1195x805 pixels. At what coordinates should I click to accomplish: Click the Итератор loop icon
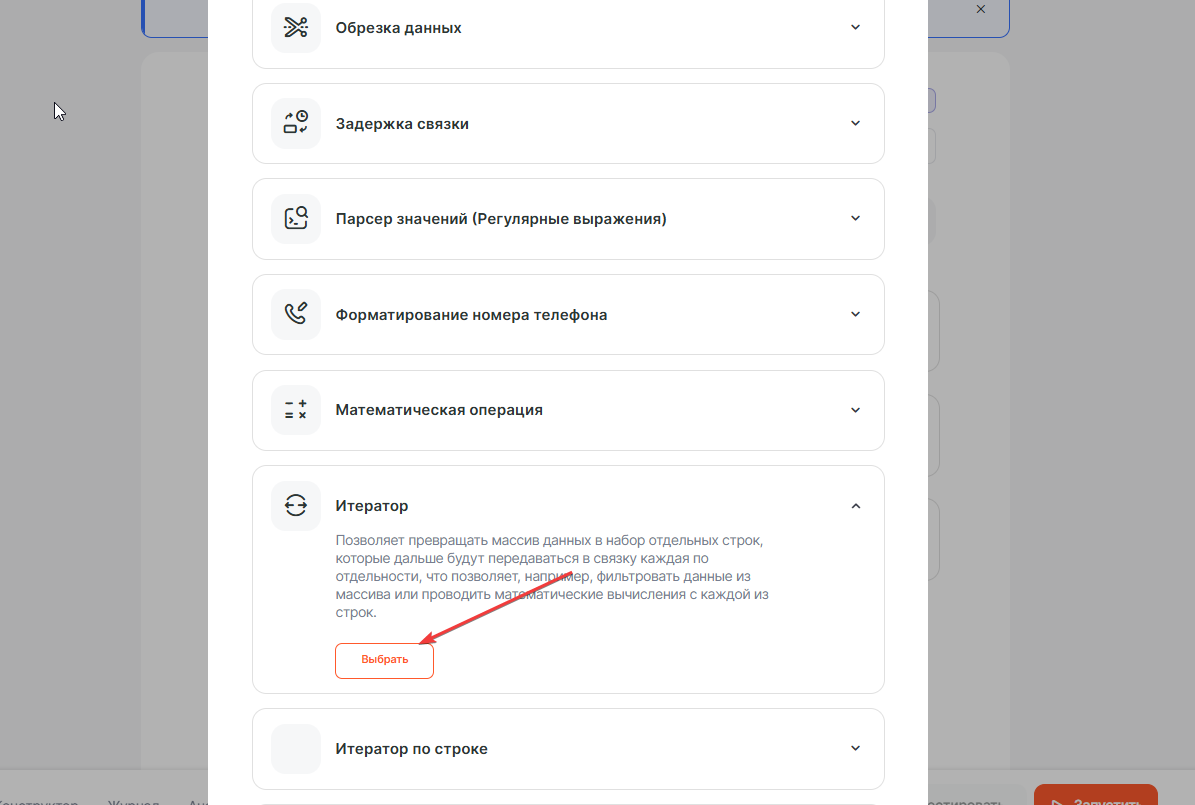296,506
